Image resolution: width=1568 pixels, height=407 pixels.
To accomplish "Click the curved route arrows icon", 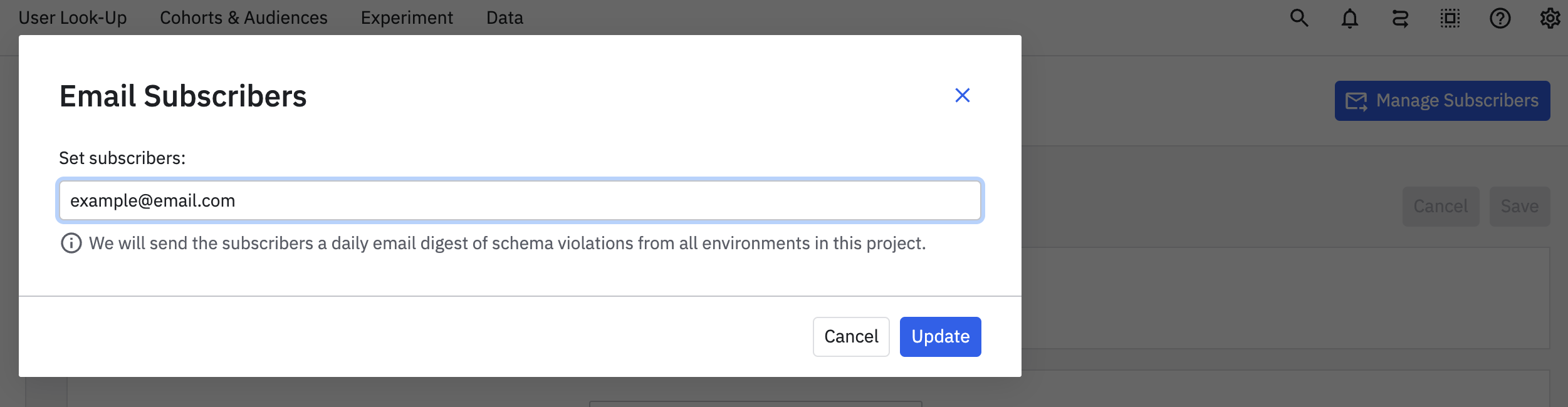I will [x=1400, y=19].
